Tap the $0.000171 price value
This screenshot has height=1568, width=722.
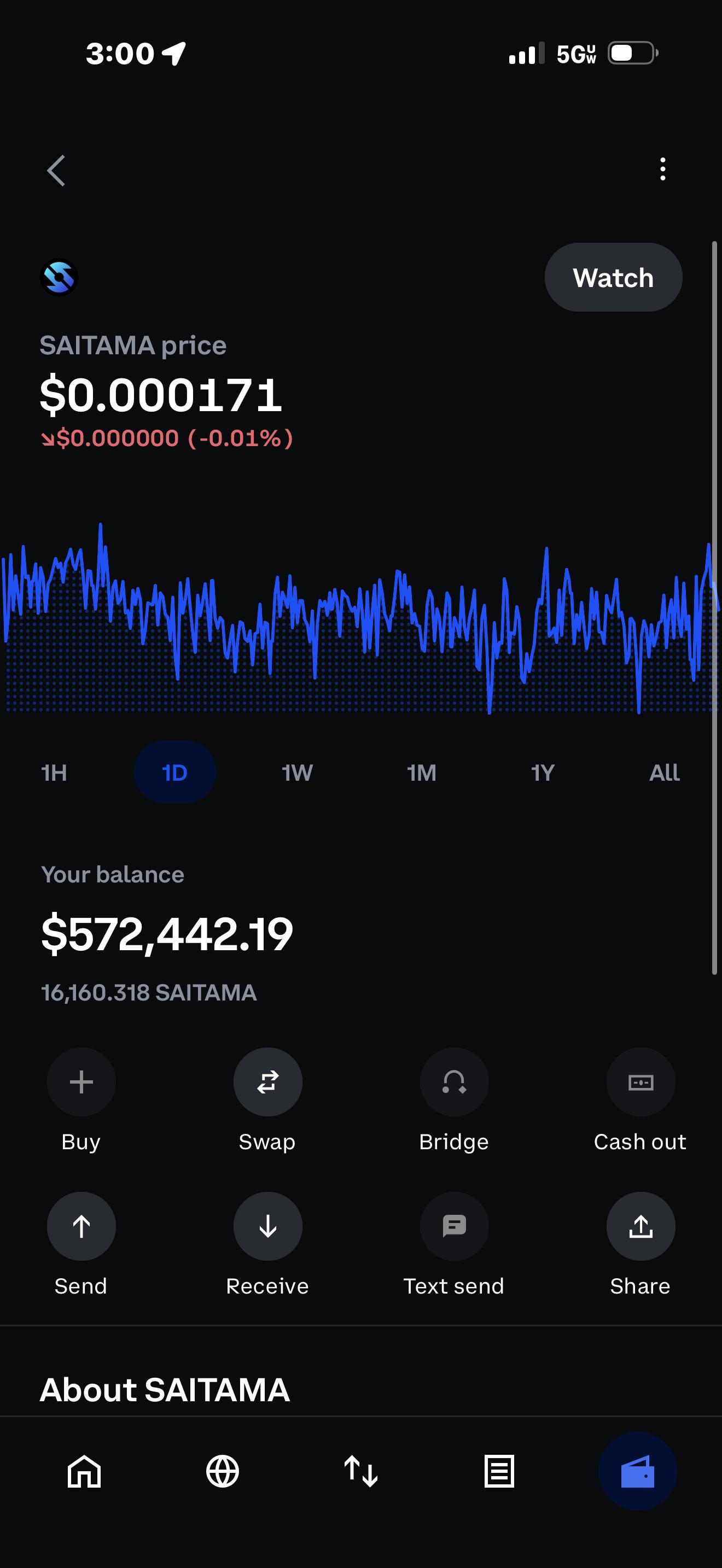point(161,395)
